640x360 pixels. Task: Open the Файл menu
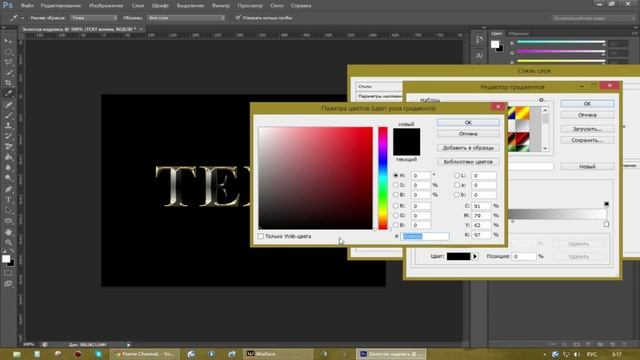click(x=27, y=6)
